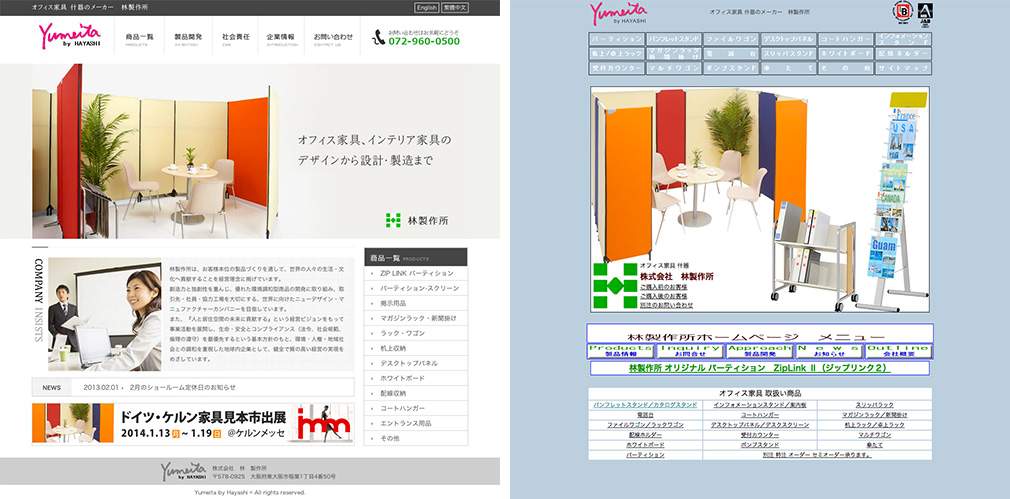Viewport: 1010px width, 499px height.
Task: Open the Products 製品情報 menu button
Action: pos(621,351)
